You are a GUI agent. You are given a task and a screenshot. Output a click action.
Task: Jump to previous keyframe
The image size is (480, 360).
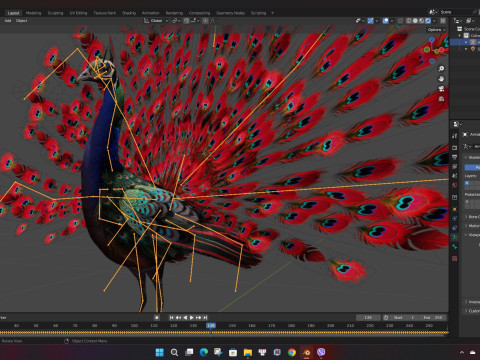click(x=178, y=318)
